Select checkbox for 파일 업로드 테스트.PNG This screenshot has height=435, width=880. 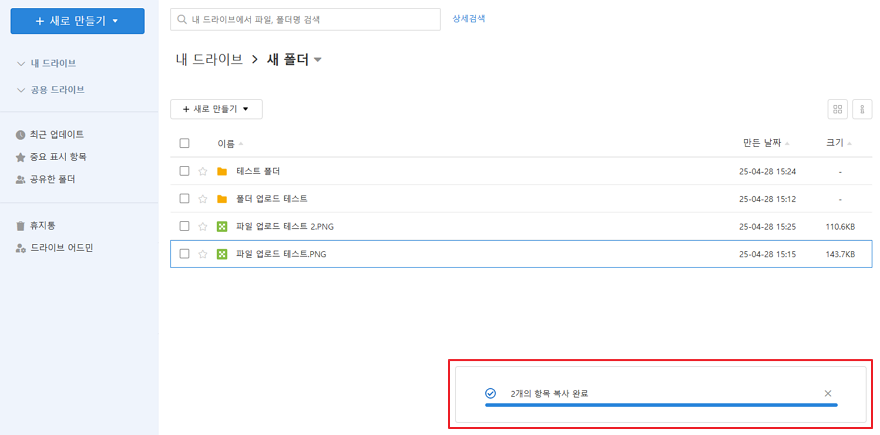pos(184,254)
